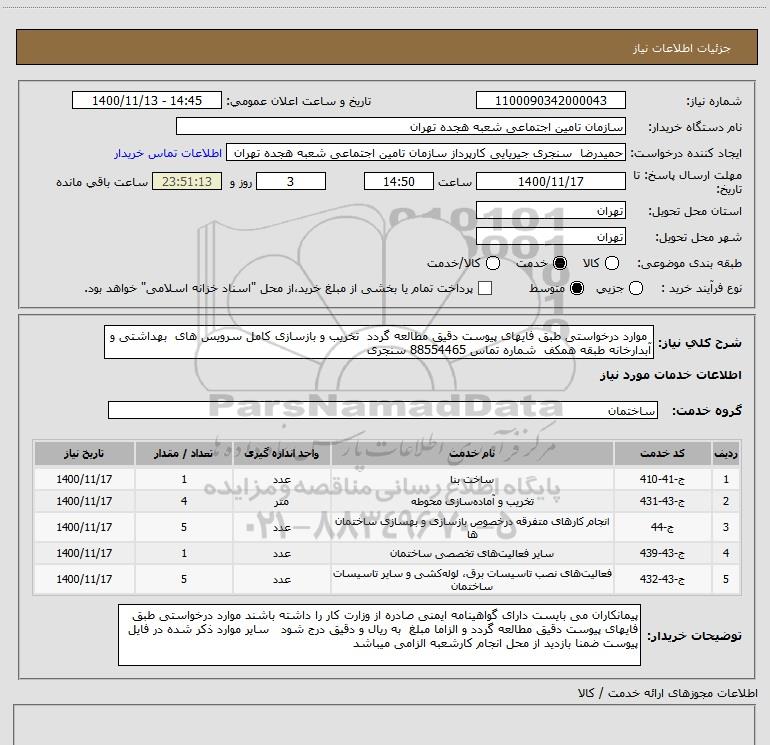The image size is (770, 745).
Task: Choose the متوسط purchase type radio
Action: coord(577,288)
